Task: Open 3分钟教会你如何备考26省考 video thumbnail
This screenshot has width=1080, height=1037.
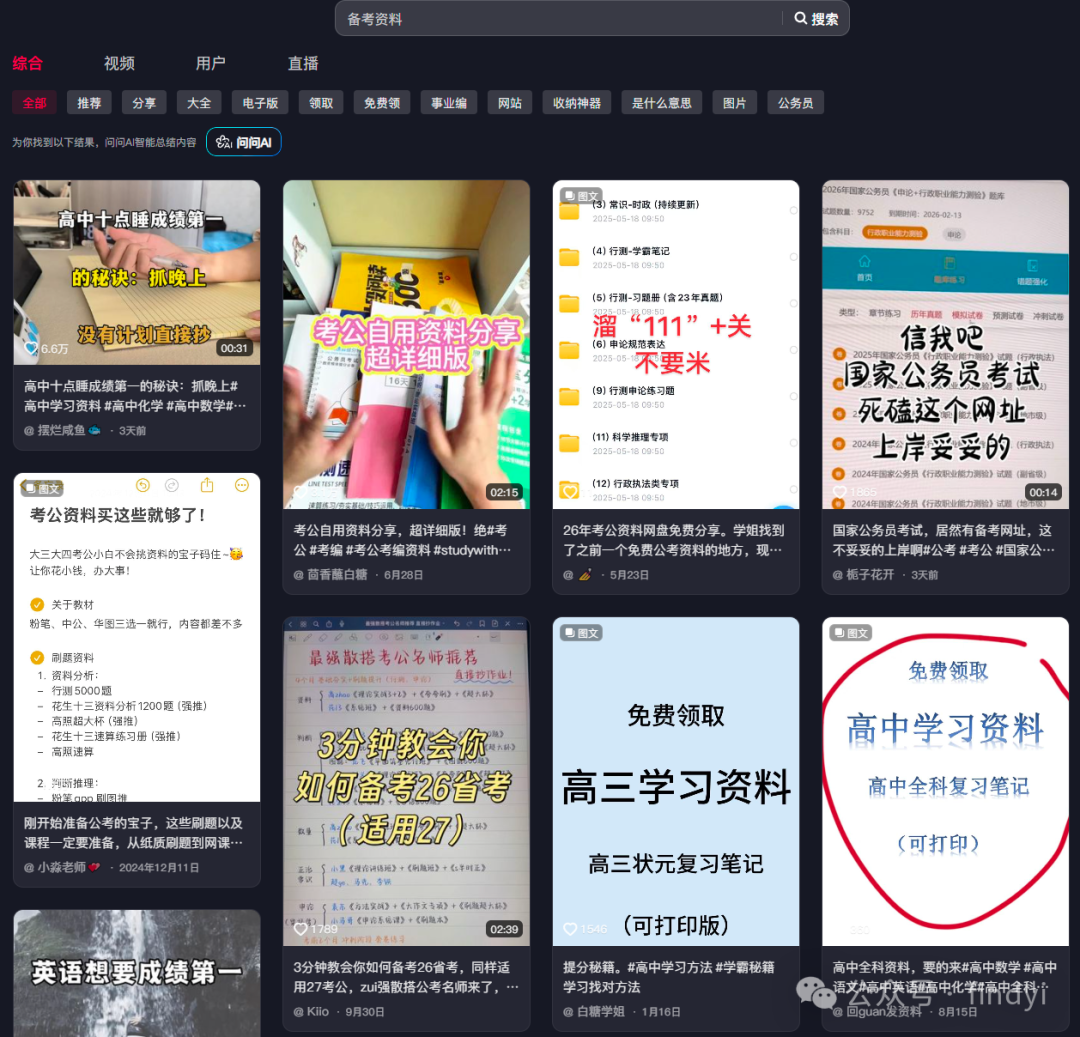Action: click(x=406, y=782)
